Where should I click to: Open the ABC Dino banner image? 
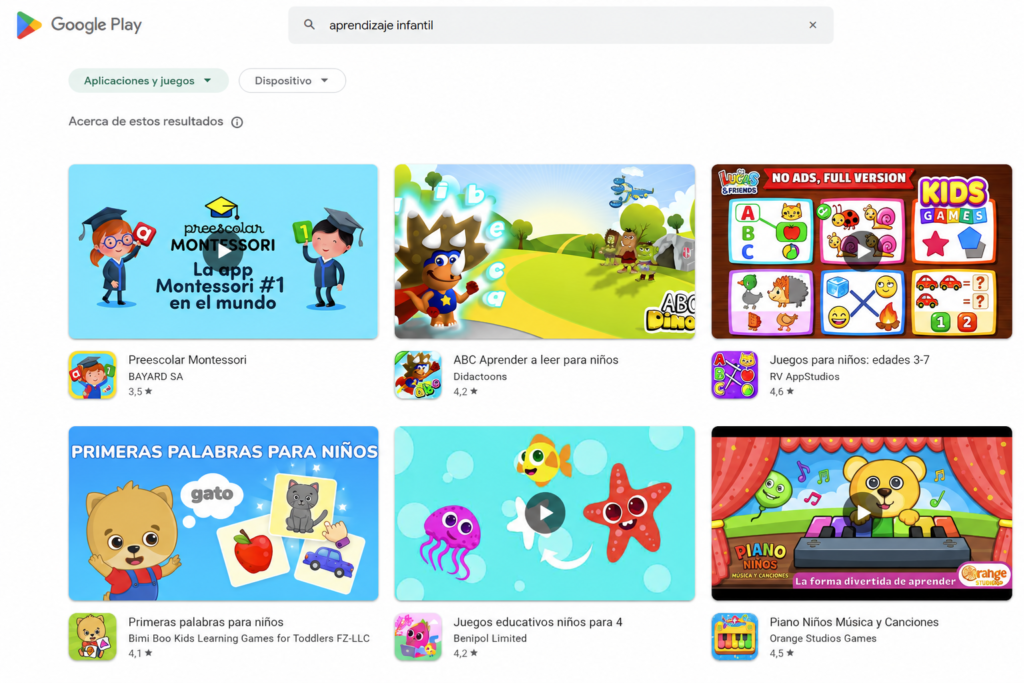click(x=545, y=251)
